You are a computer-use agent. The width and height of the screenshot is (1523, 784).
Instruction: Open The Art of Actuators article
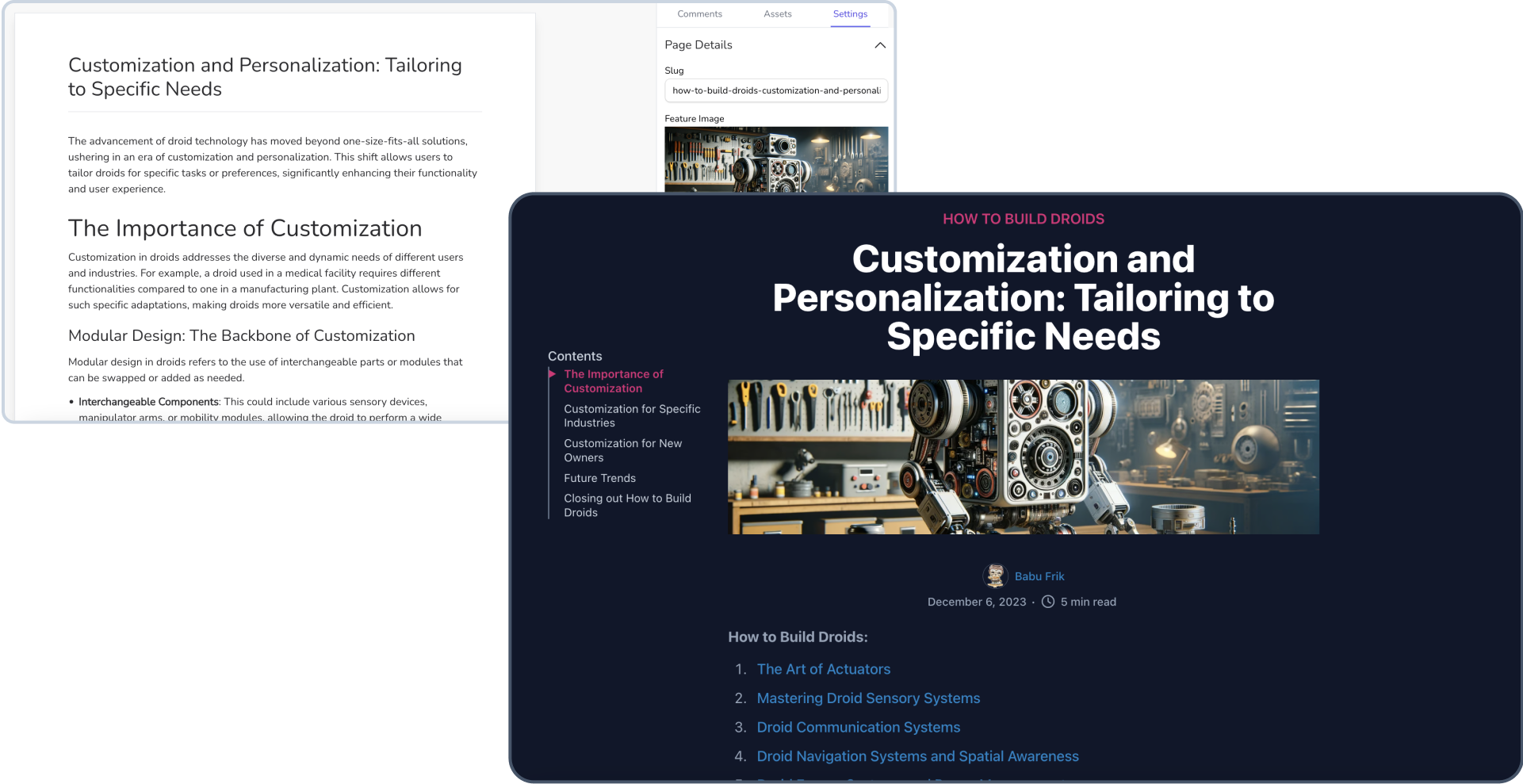tap(824, 669)
